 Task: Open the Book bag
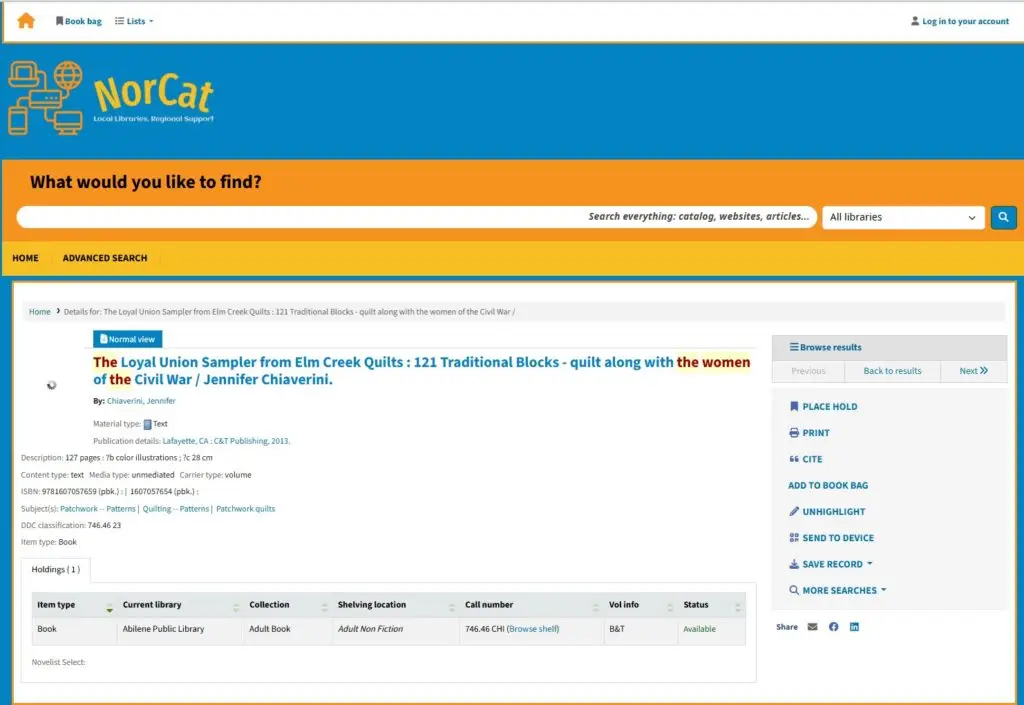click(x=79, y=21)
